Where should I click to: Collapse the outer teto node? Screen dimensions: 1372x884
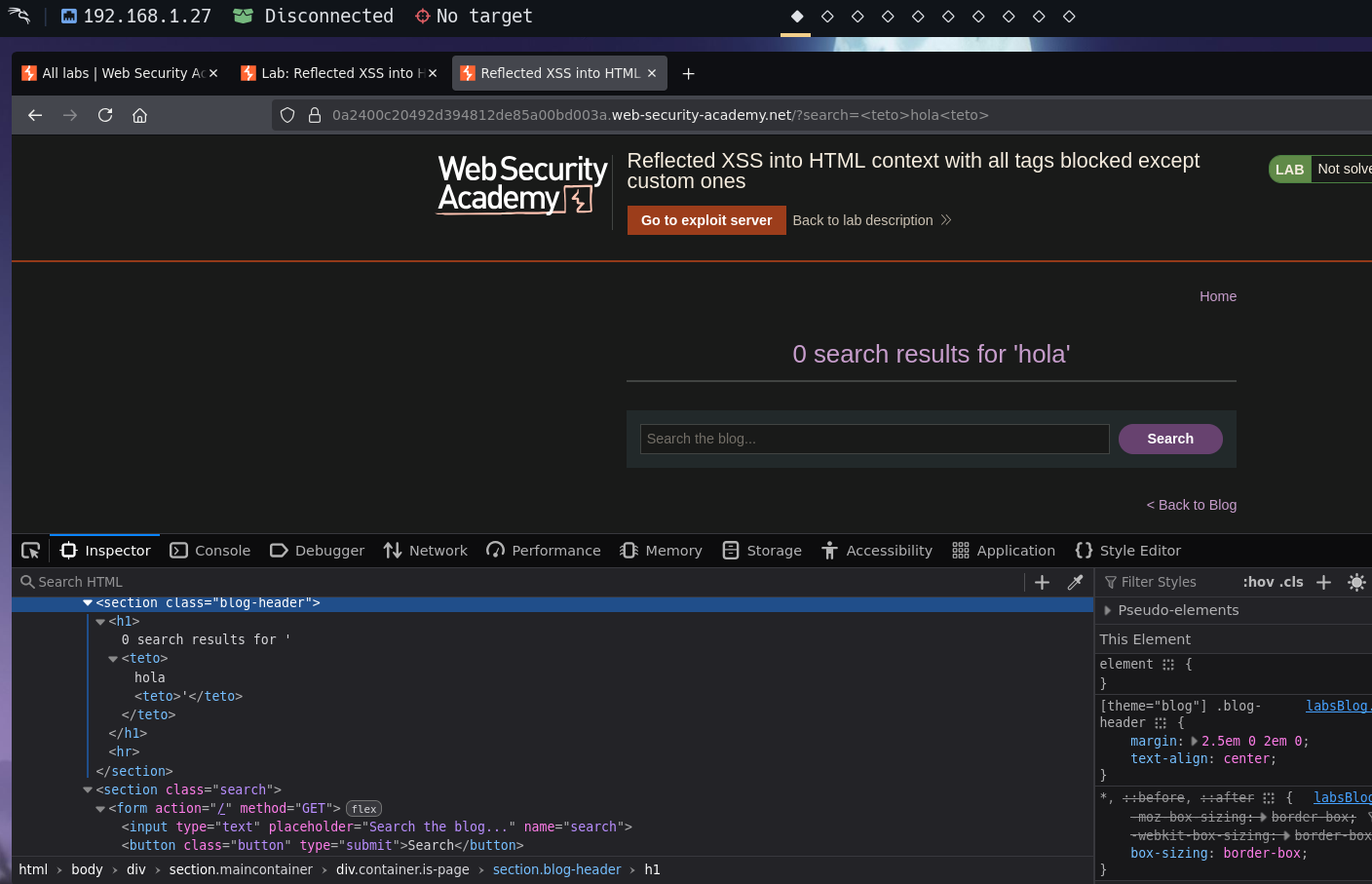pos(113,659)
